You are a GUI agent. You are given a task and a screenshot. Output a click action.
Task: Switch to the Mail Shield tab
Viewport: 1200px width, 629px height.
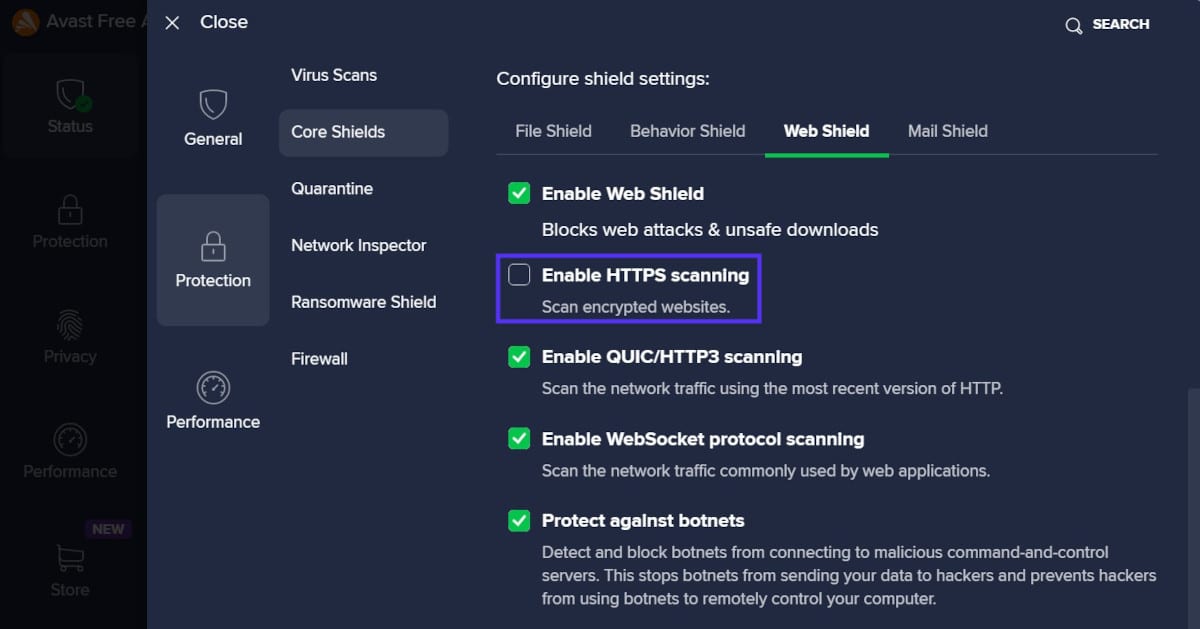(x=947, y=130)
